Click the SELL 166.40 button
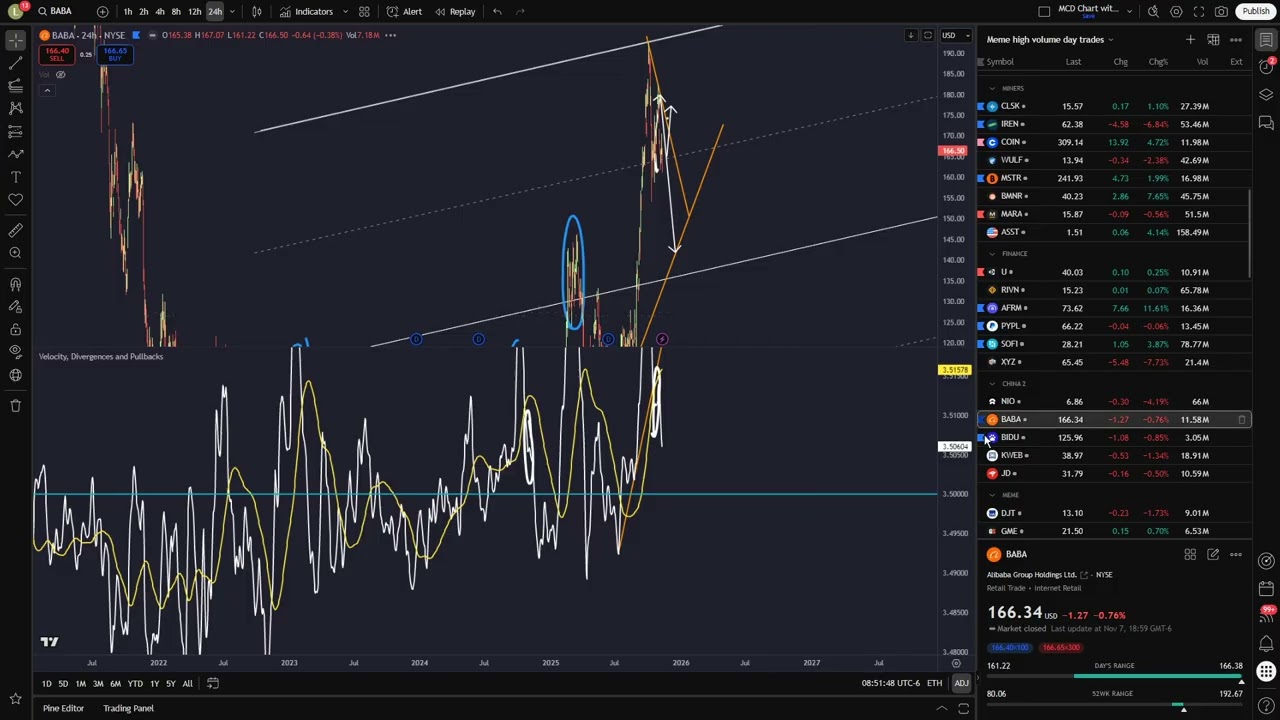This screenshot has width=1280, height=720. (x=57, y=54)
